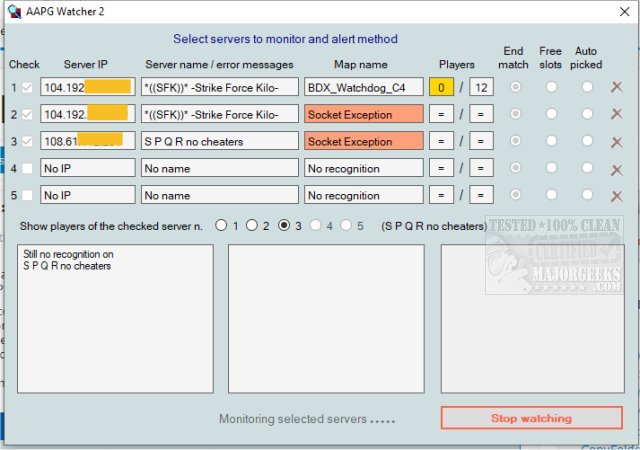Select End match radio for row 4
640x450 pixels.
coord(516,167)
